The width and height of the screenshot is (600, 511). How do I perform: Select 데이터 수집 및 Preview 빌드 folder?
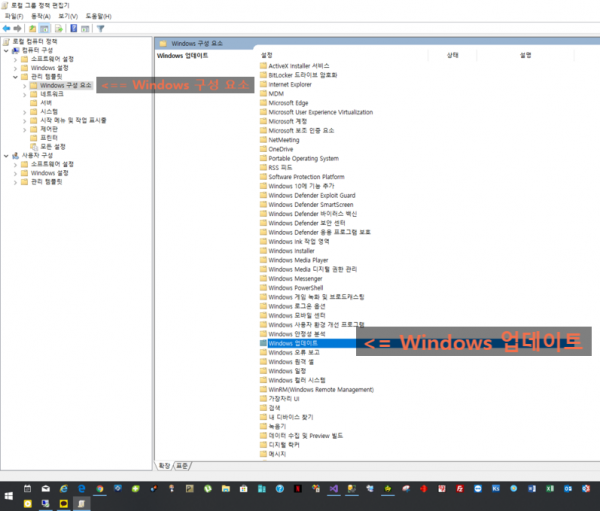[x=305, y=436]
